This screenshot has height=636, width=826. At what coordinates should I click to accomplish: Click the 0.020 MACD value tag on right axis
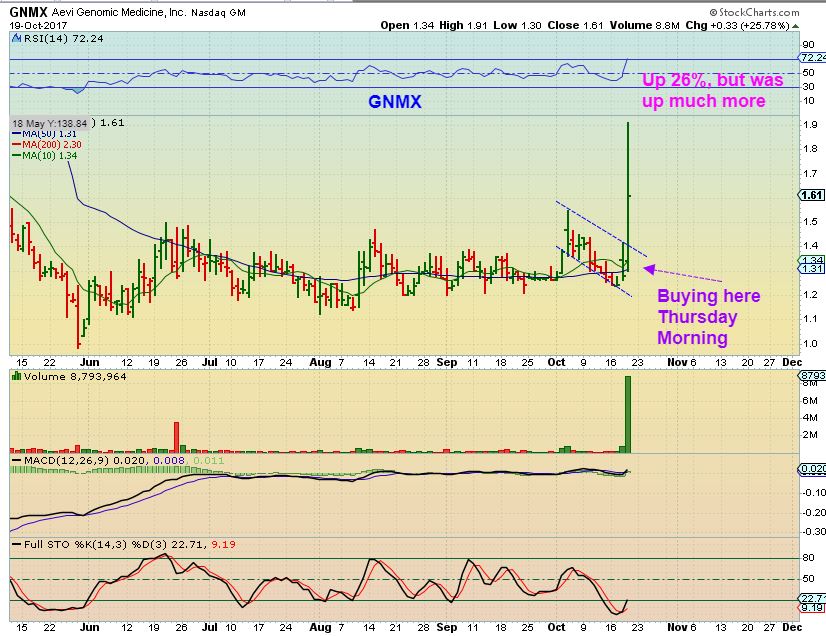pos(812,469)
